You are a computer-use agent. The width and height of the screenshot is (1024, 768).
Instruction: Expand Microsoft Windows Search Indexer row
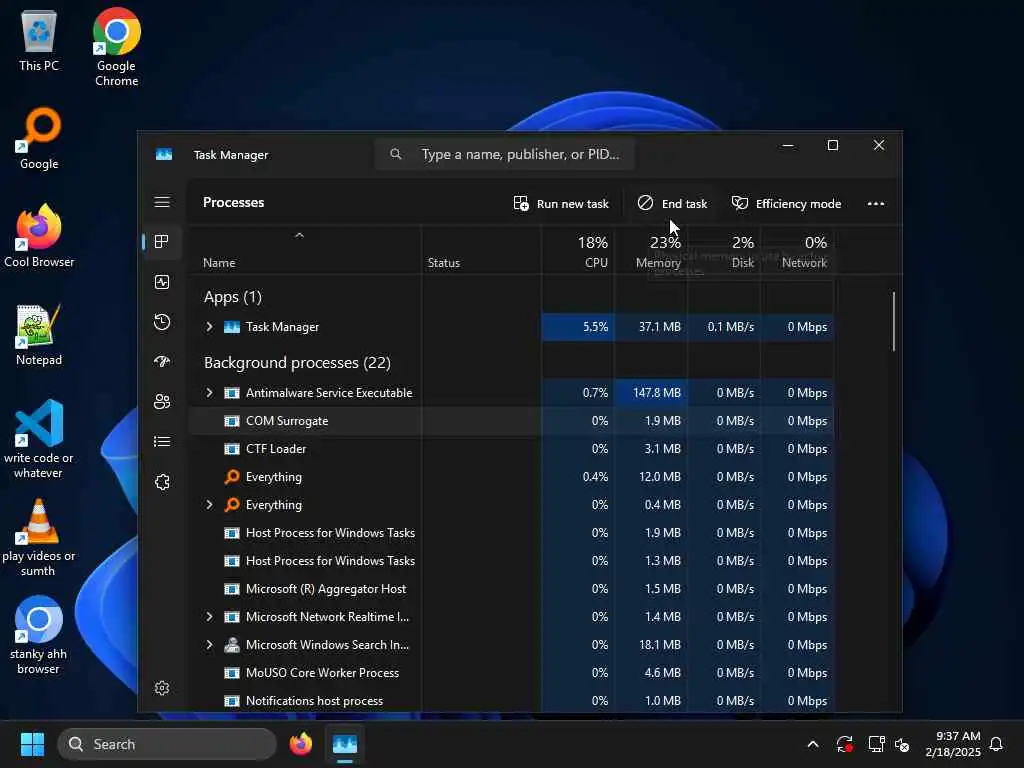pos(209,645)
